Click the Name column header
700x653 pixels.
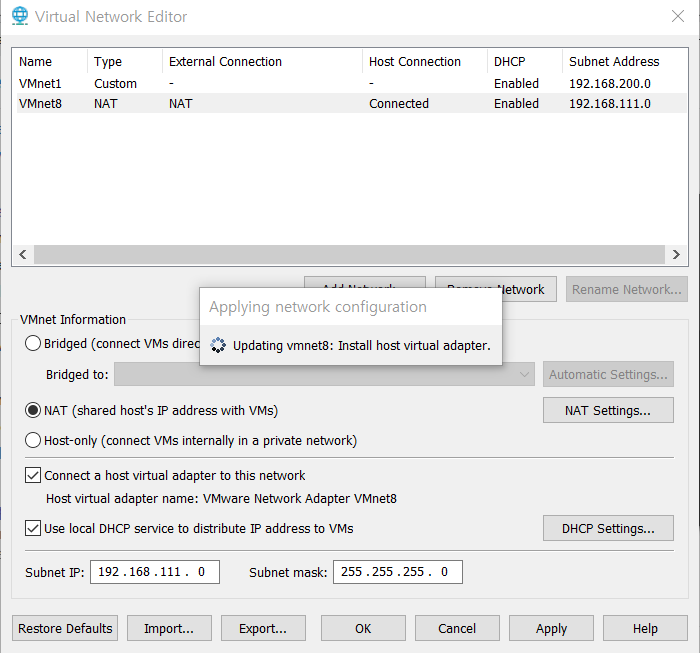tap(35, 62)
